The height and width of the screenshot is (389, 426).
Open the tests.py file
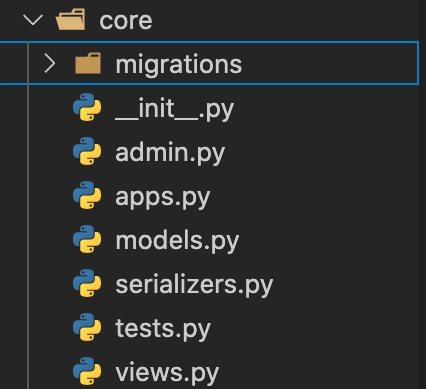[163, 329]
